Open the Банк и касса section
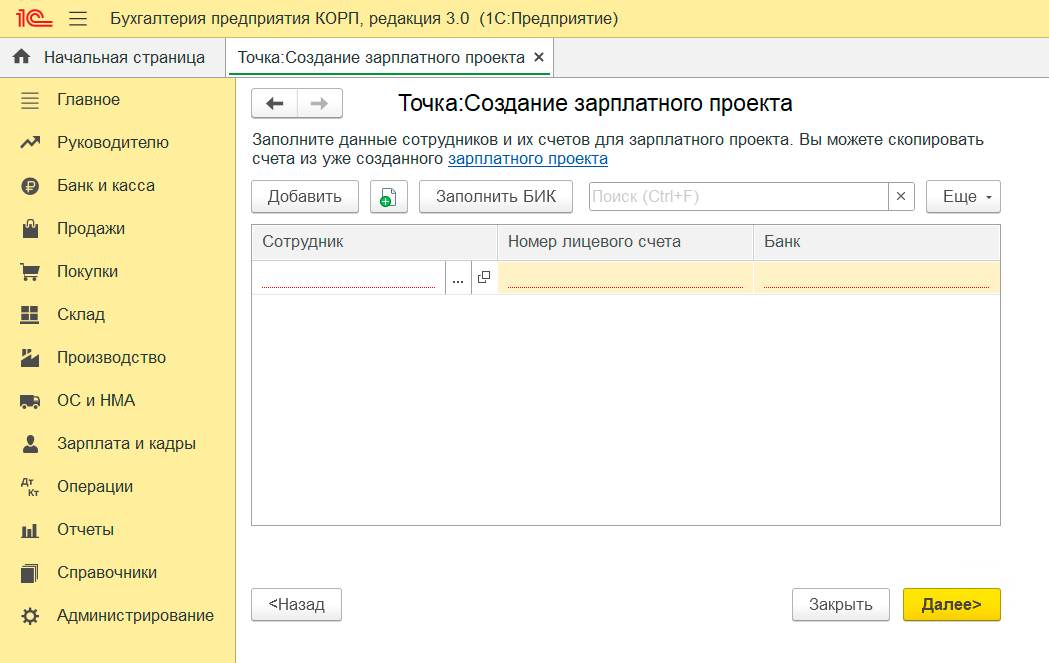The height and width of the screenshot is (663, 1049). [105, 186]
